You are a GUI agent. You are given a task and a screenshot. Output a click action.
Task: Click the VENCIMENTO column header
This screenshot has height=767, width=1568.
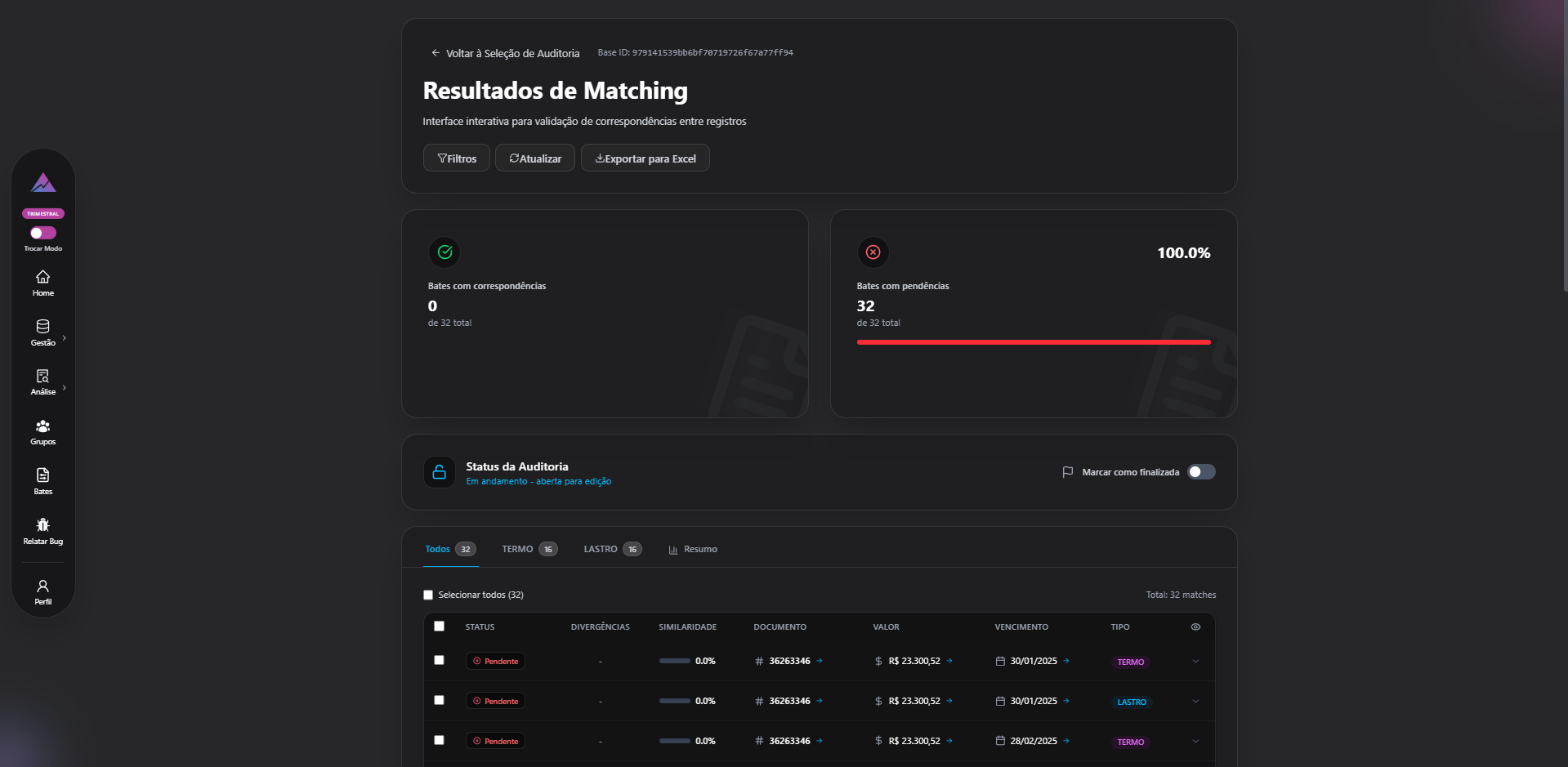[1021, 627]
